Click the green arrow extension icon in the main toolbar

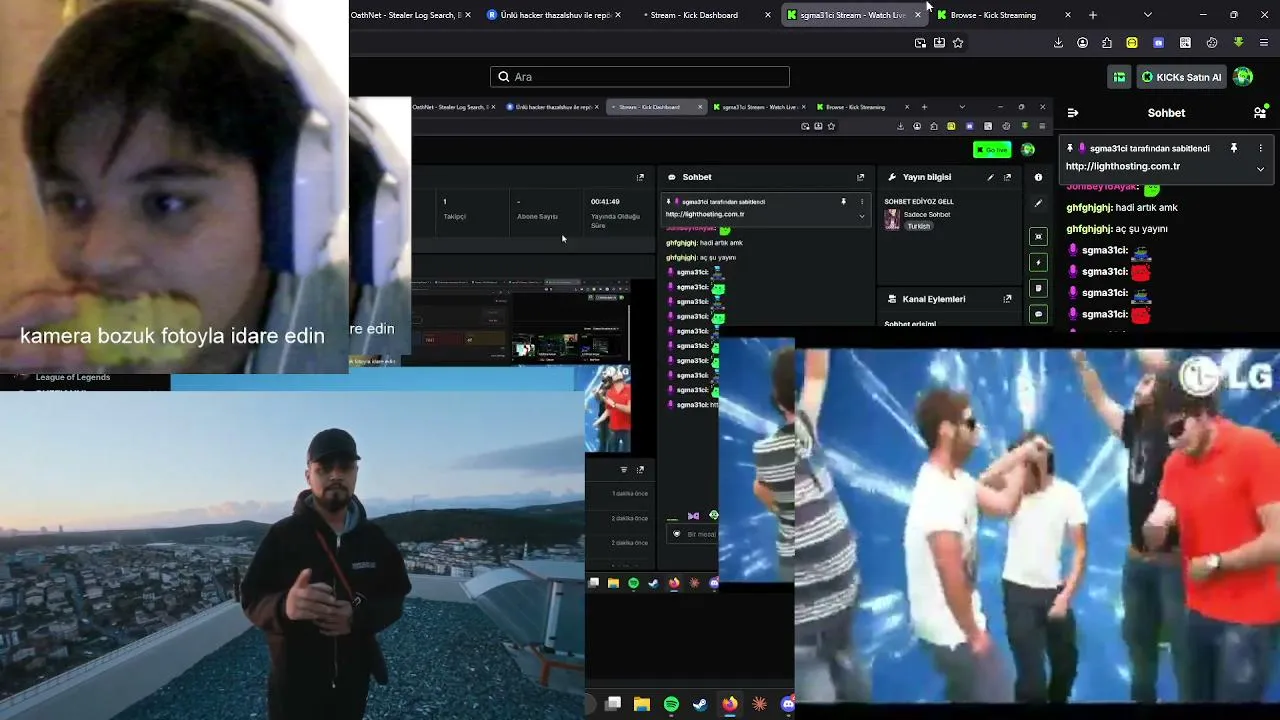[1238, 43]
